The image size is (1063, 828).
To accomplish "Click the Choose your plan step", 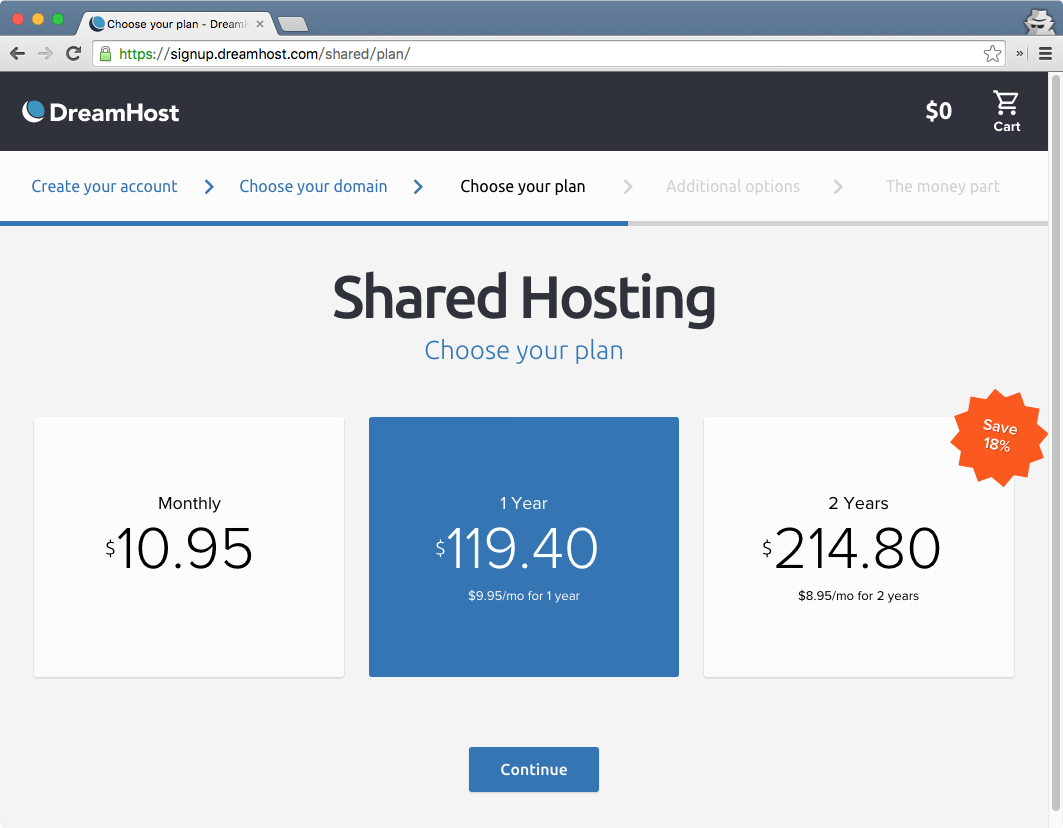I will (523, 186).
